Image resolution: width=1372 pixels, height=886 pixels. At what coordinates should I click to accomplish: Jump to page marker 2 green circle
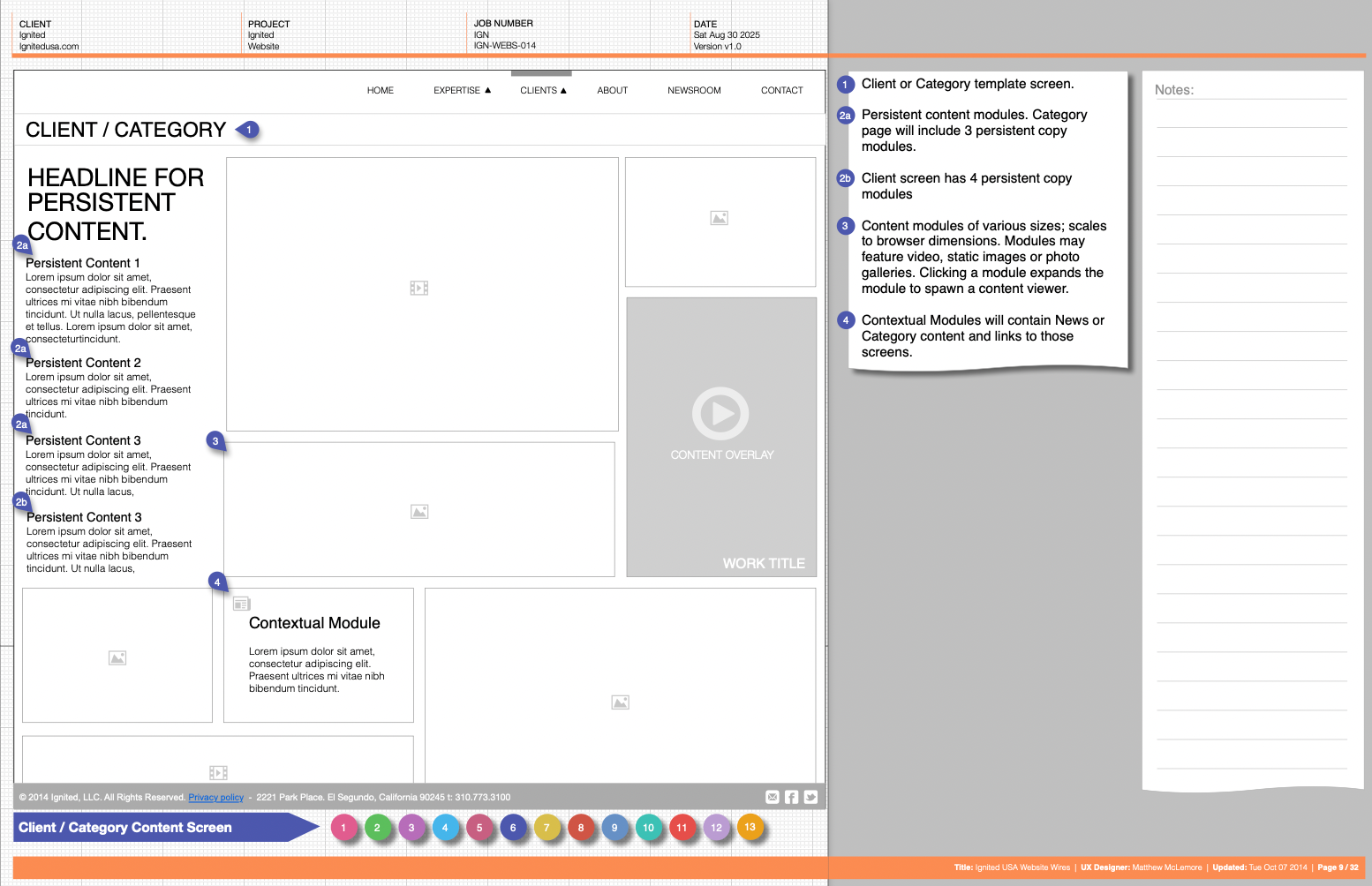tap(377, 828)
